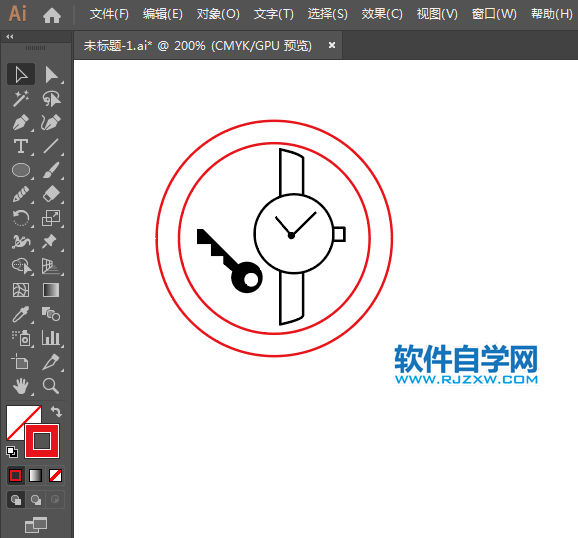
Task: Open the 编辑(E) menu
Action: [x=163, y=14]
